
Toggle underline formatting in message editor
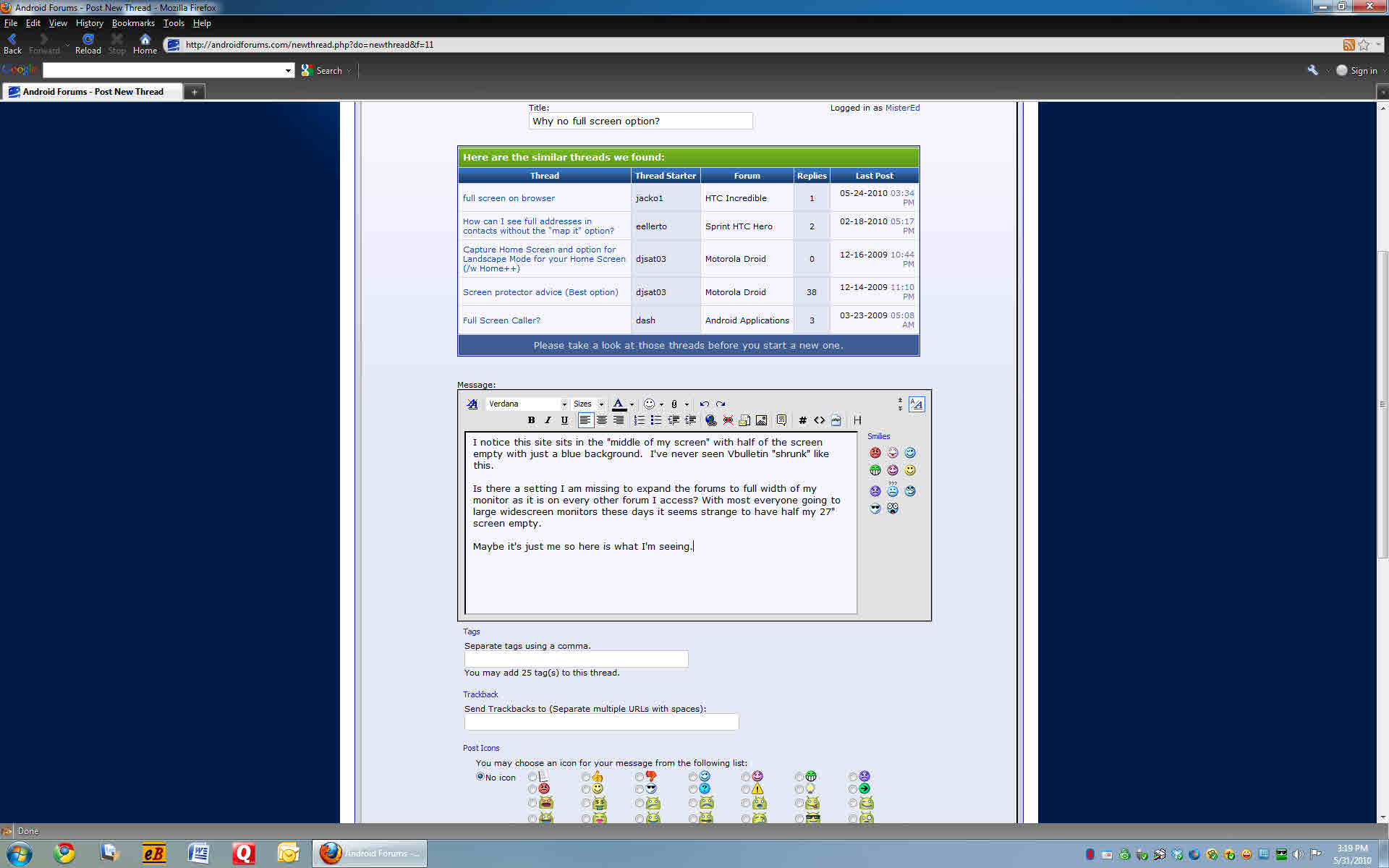[565, 420]
